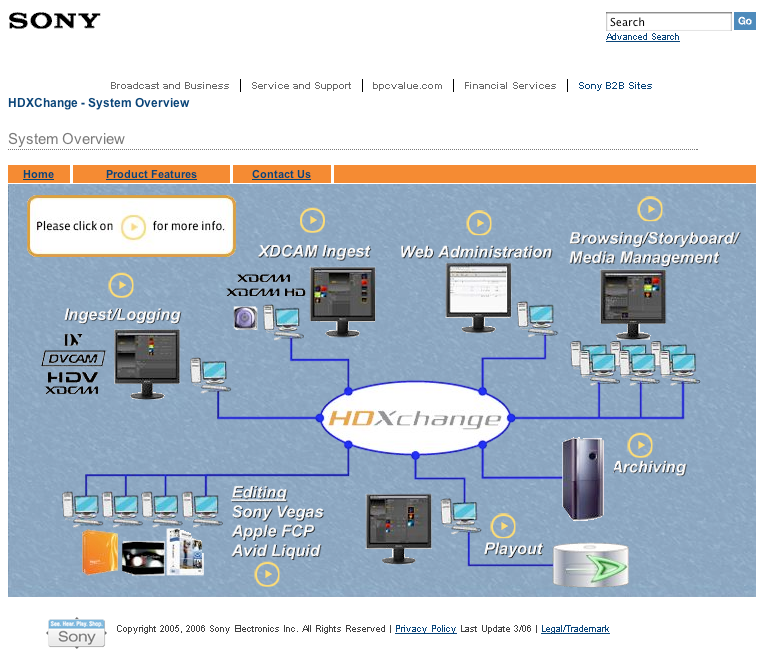Click the play icon above XDCAM Ingest

[x=312, y=220]
